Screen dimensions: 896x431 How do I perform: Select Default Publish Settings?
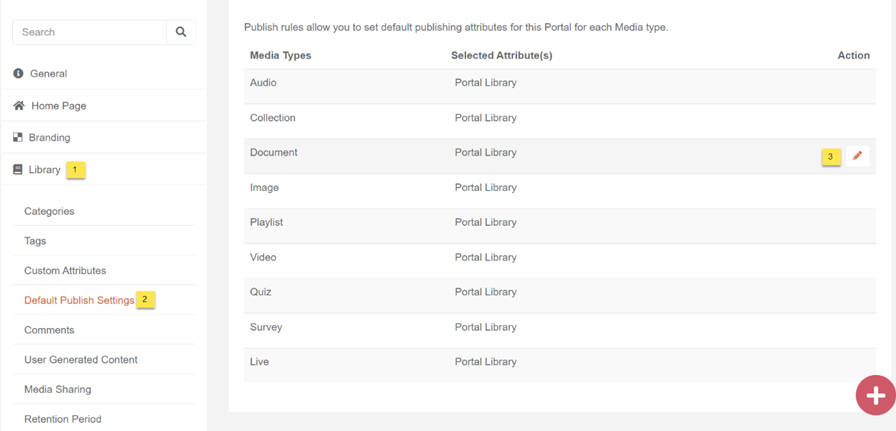(79, 300)
